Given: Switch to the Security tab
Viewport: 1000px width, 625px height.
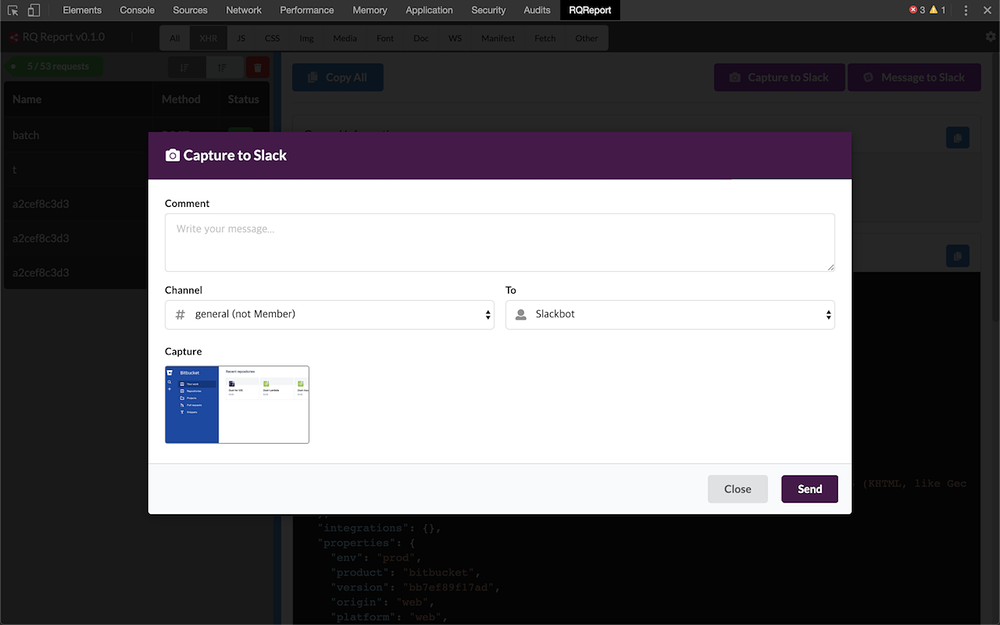Looking at the screenshot, I should 489,10.
